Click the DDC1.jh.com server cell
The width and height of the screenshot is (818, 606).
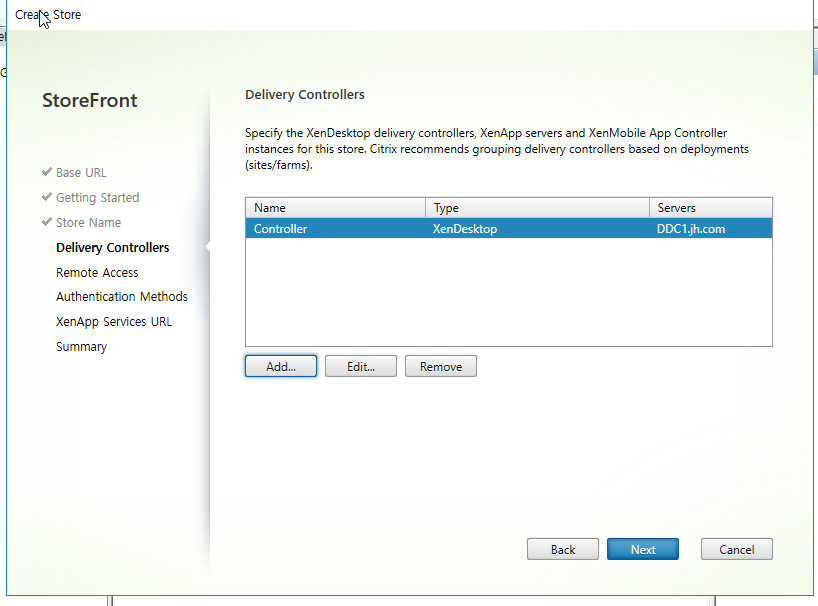click(691, 229)
